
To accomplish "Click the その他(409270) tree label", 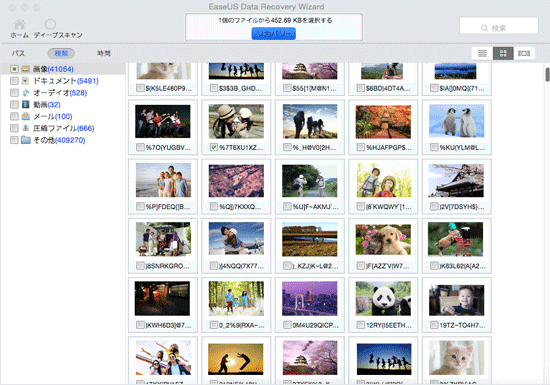I will coord(59,140).
